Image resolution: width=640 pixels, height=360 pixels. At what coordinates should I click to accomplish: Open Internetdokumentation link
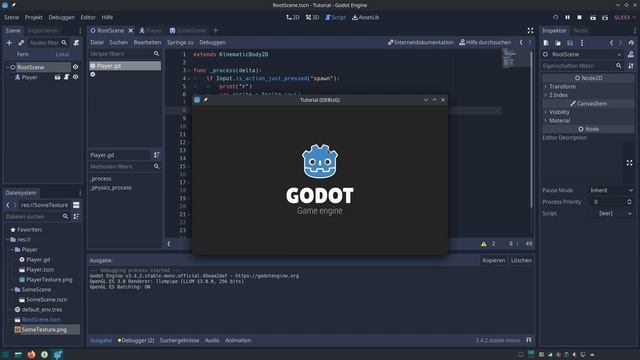tap(420, 42)
